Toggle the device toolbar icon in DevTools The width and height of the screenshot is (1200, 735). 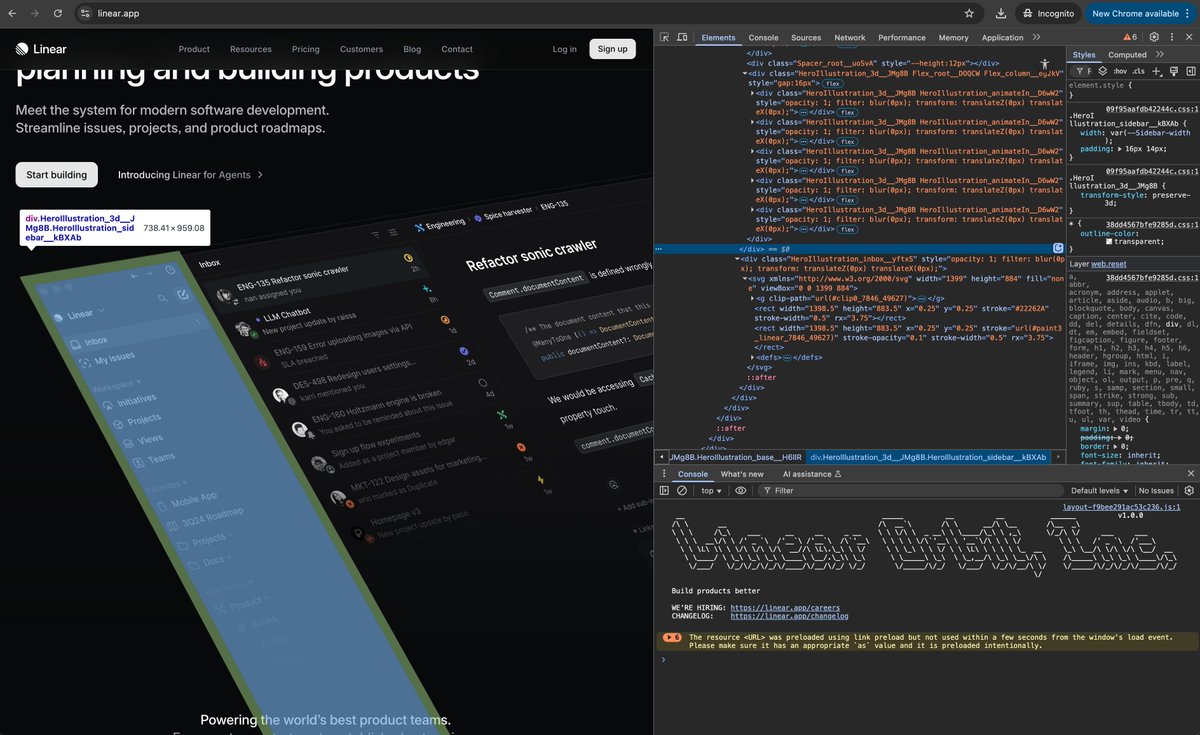click(682, 37)
